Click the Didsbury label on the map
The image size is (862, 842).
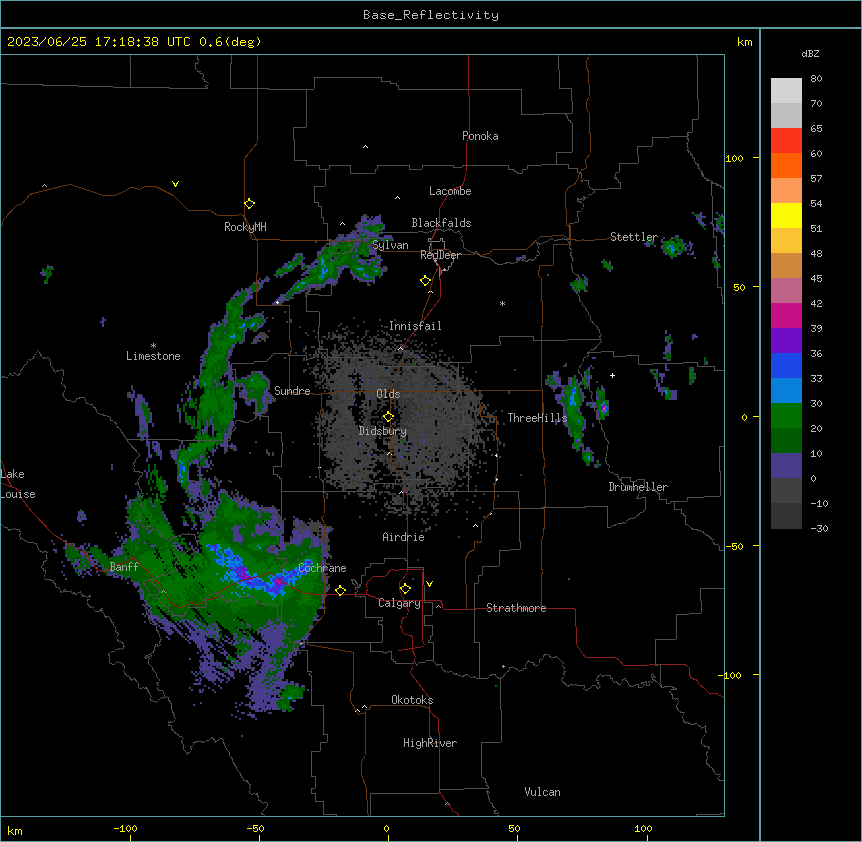click(x=383, y=431)
